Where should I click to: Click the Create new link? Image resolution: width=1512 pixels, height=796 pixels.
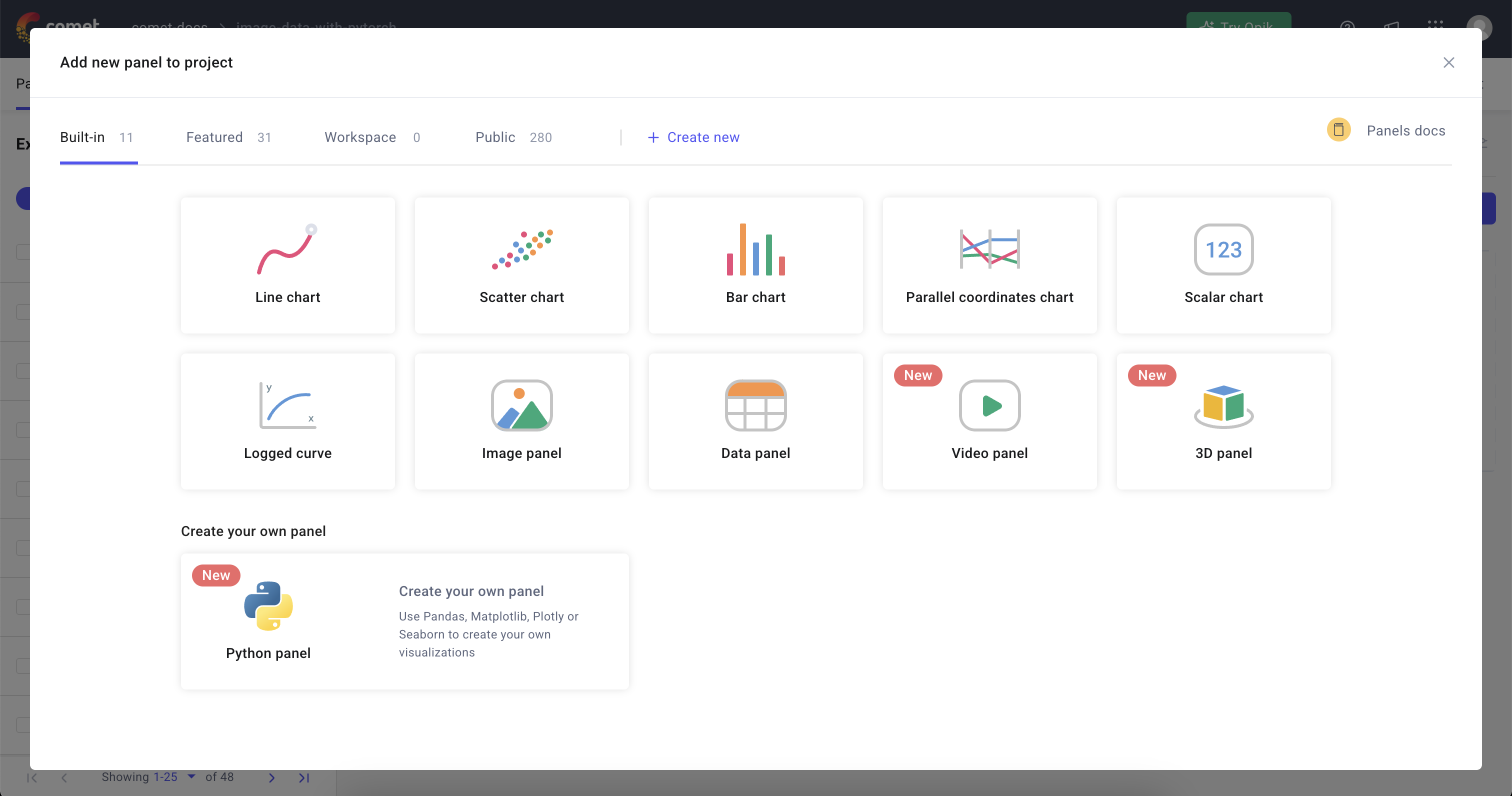pyautogui.click(x=693, y=137)
